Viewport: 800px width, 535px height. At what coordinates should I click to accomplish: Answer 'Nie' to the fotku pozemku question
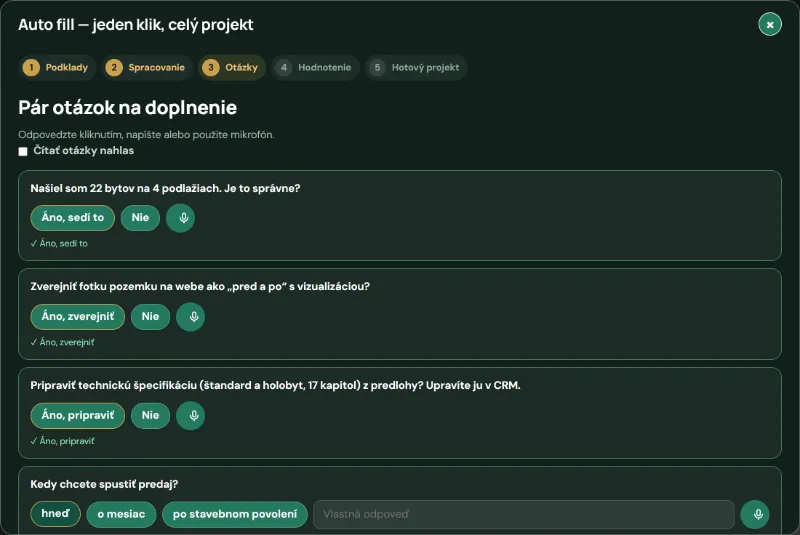tap(151, 317)
